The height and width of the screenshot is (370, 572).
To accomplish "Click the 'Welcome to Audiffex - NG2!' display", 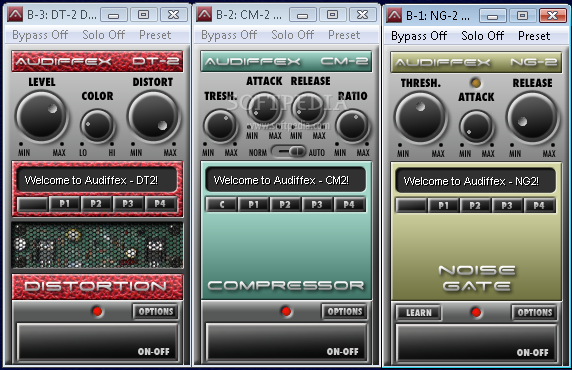I will [476, 181].
